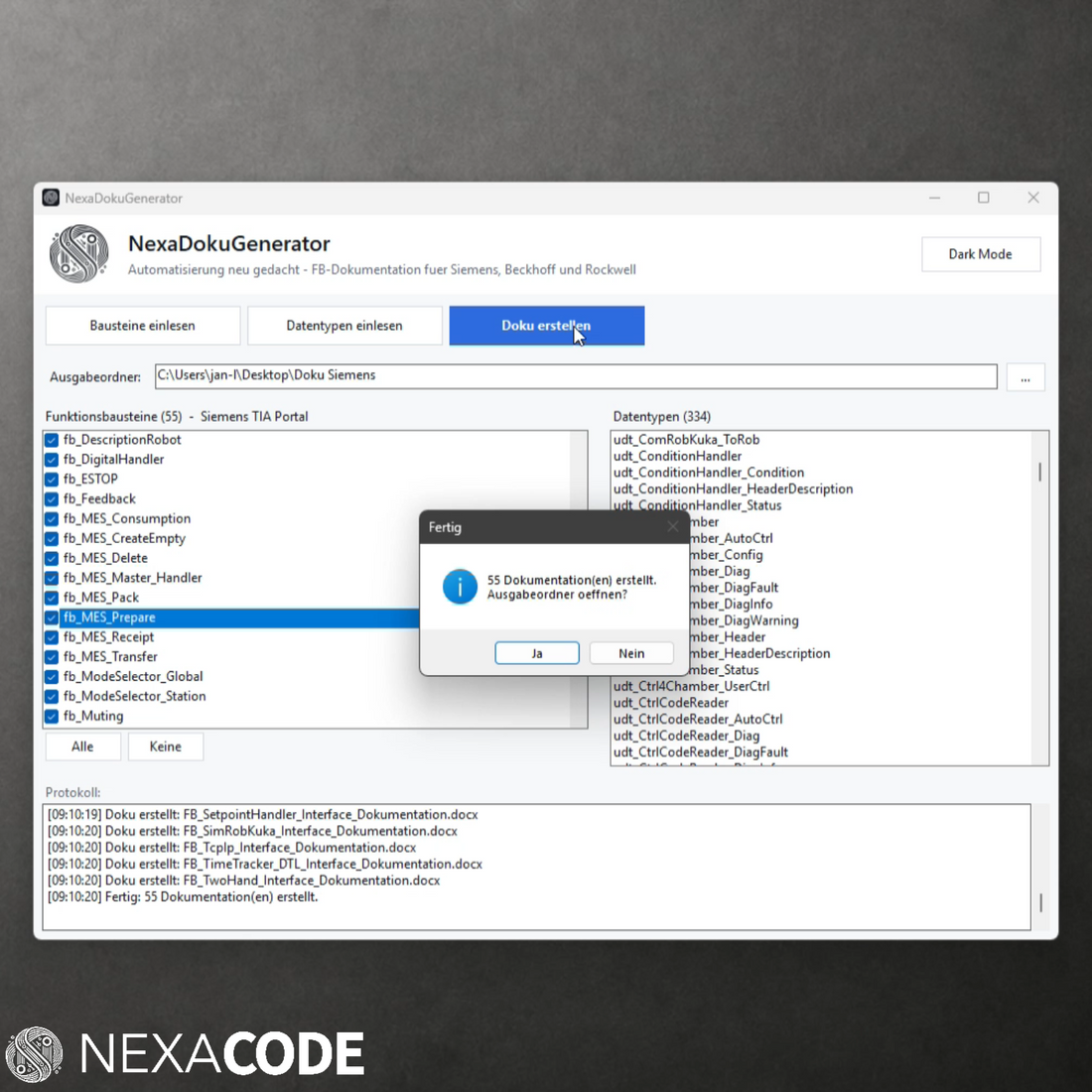The height and width of the screenshot is (1092, 1092).
Task: Uncheck fb_ModeSelector_Global checkbox
Action: click(52, 677)
